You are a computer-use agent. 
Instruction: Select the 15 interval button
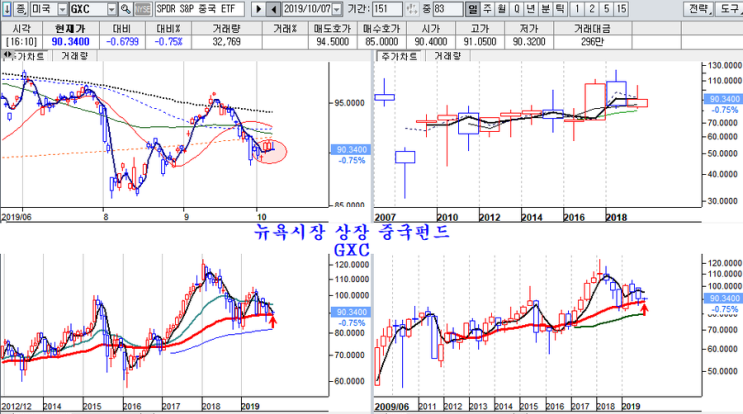pyautogui.click(x=621, y=9)
